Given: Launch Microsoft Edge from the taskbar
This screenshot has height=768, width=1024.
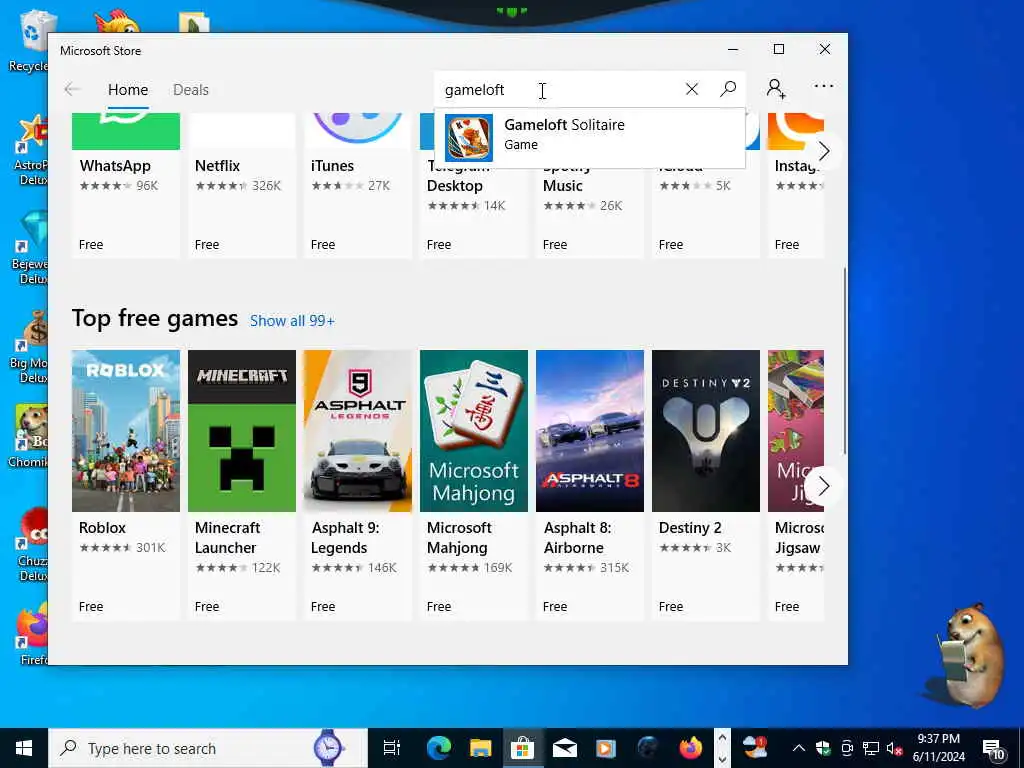Looking at the screenshot, I should pos(439,748).
